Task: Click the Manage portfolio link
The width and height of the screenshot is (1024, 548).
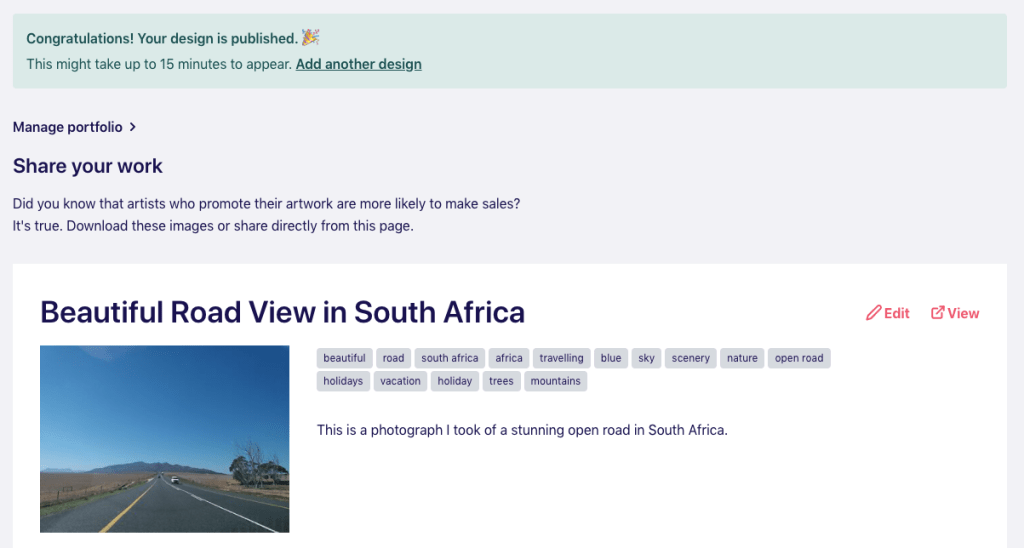Action: [x=68, y=127]
